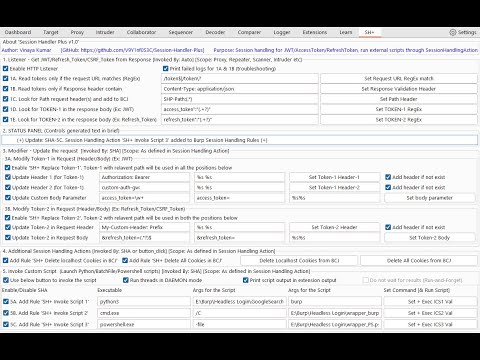
Task: Toggle 1A Read tokens if URL matches
Action: point(5,79)
